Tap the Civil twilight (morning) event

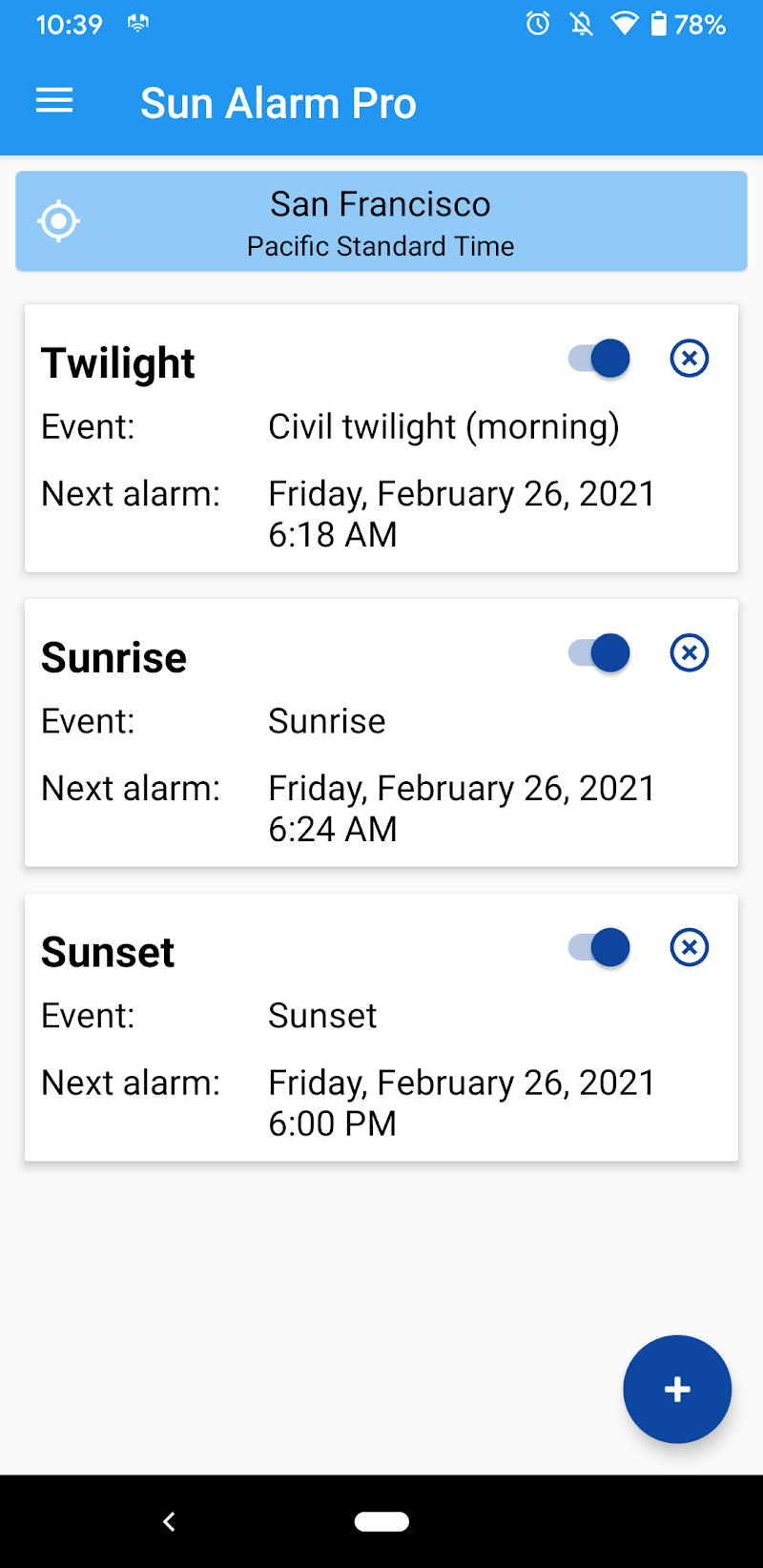pos(443,427)
